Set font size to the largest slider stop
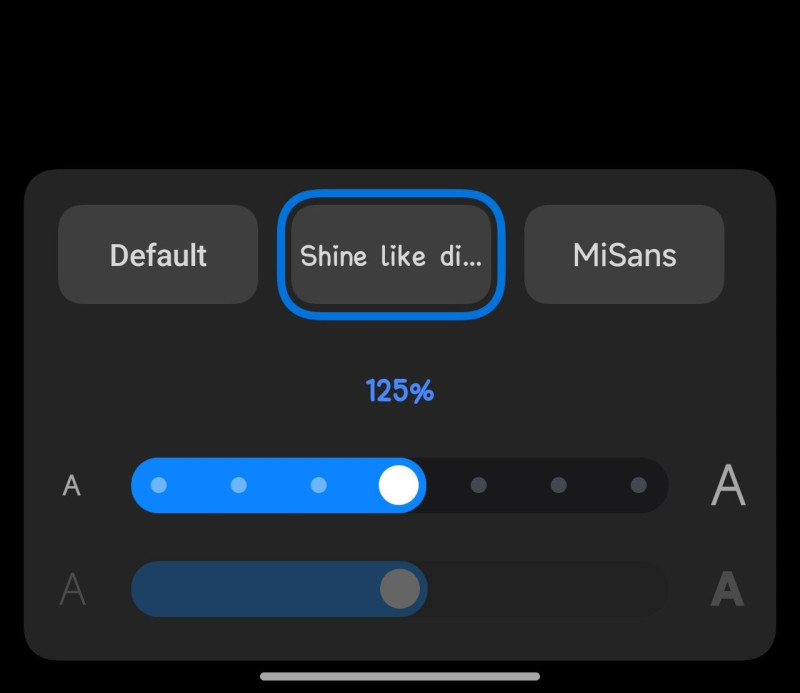This screenshot has width=800, height=693. [639, 485]
